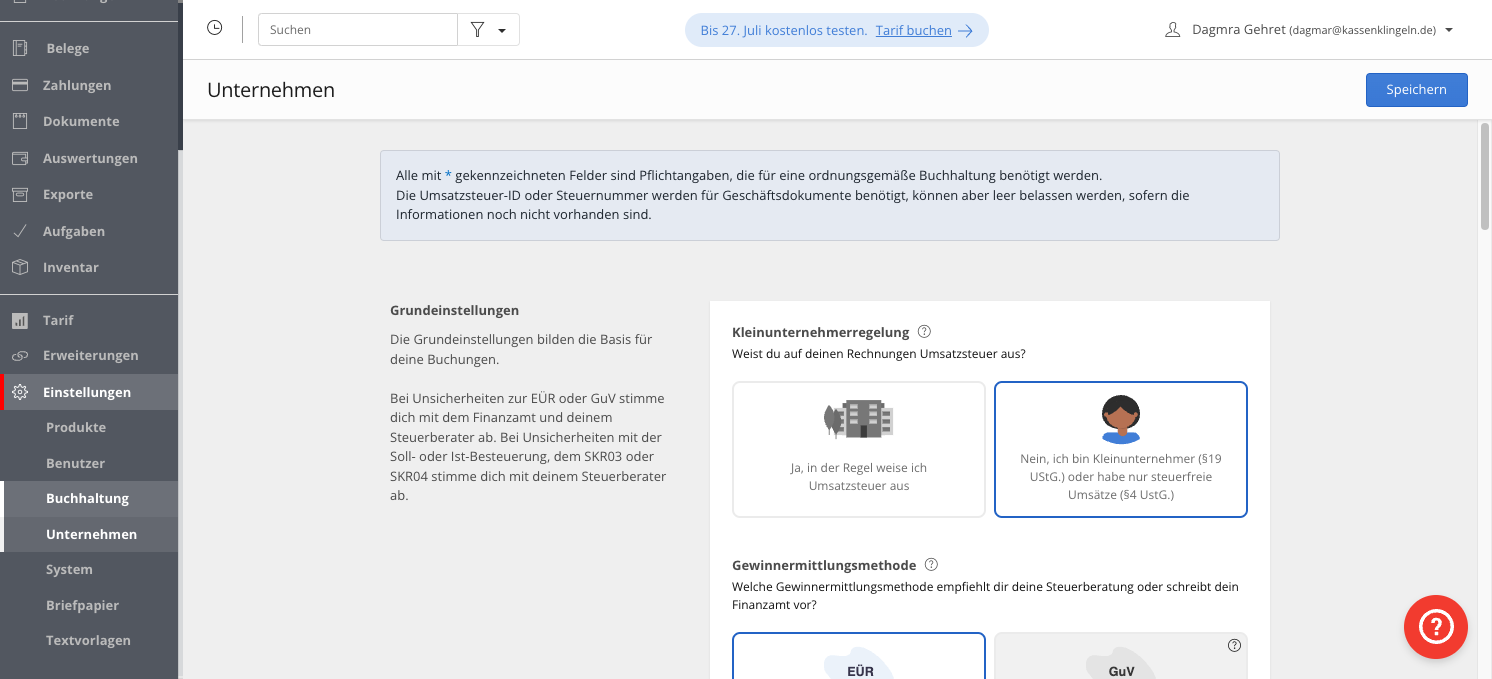Open the Dagmra Gehret account menu
Screen dimensions: 1492x679
tap(1309, 30)
